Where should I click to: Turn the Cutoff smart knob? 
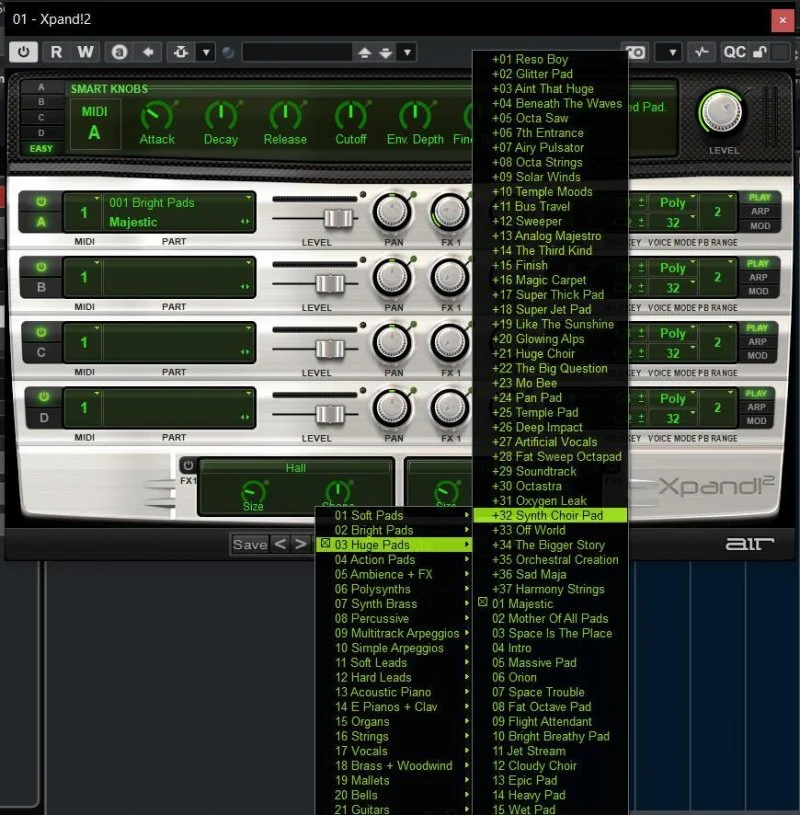351,116
